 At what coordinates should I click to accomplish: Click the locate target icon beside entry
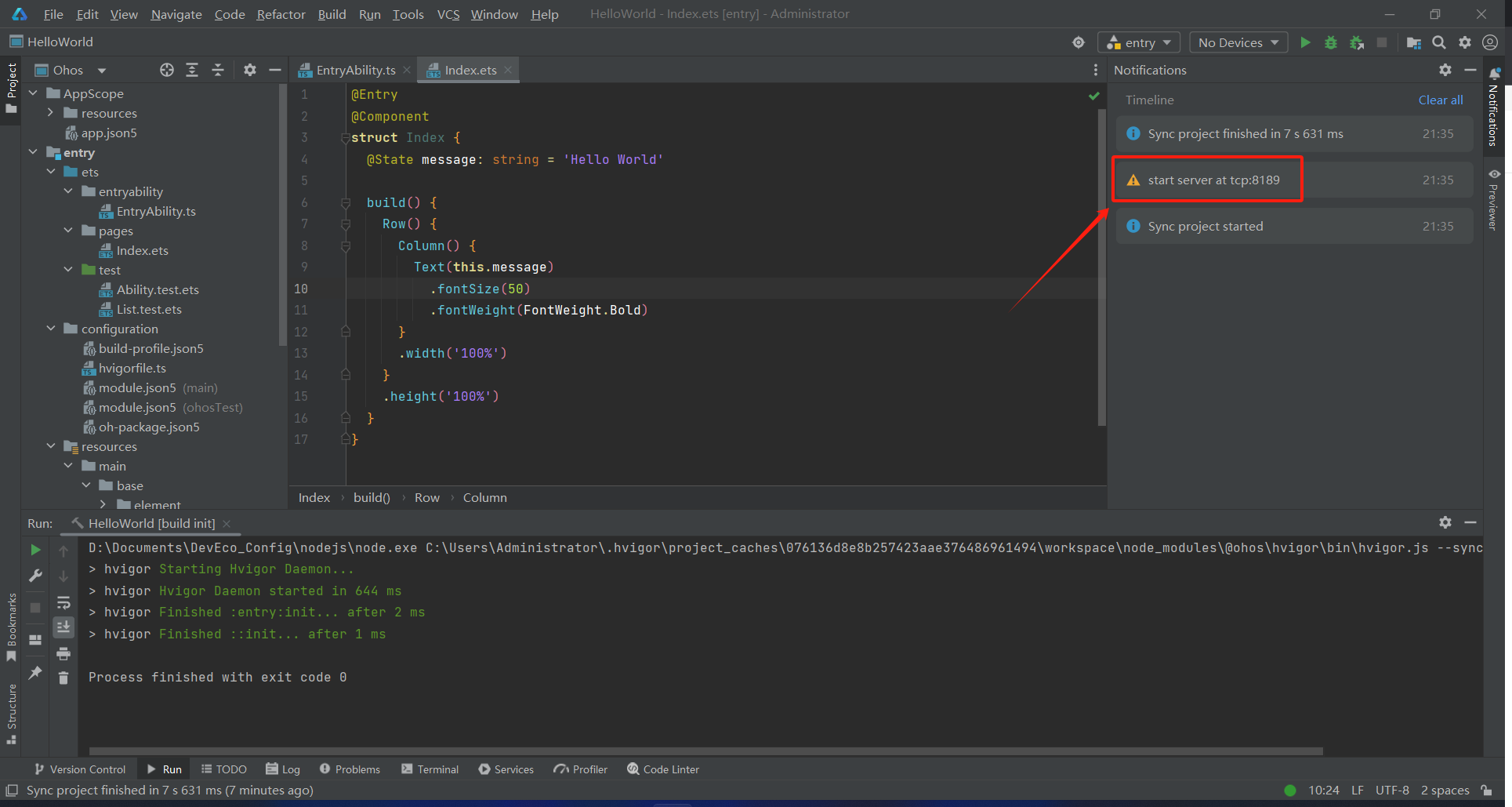point(1079,42)
